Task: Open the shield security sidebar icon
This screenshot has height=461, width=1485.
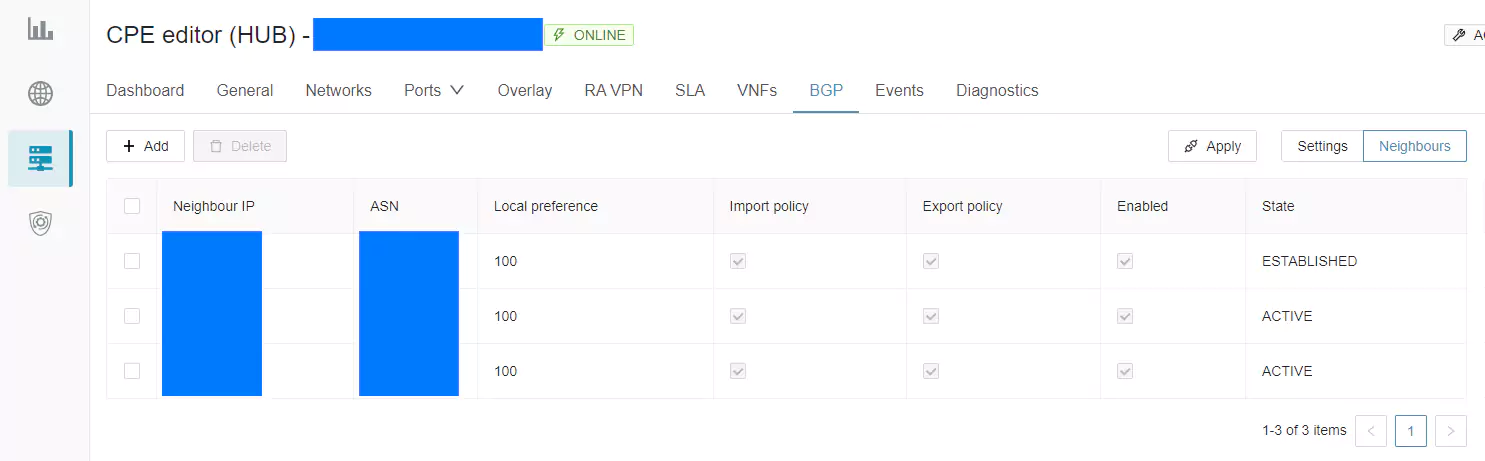Action: pos(40,223)
